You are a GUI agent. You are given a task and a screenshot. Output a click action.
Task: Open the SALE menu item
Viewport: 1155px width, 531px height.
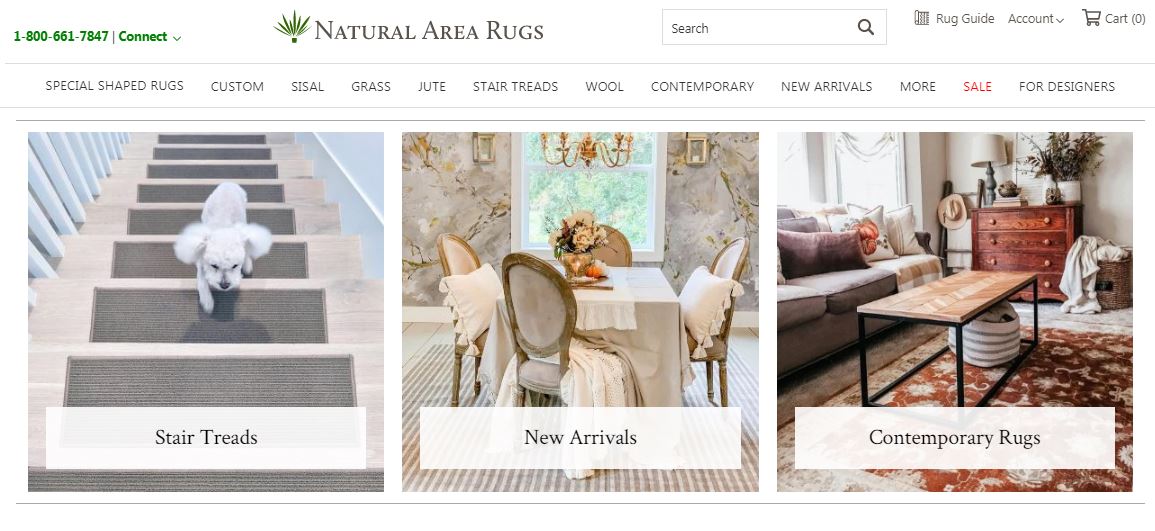click(977, 86)
